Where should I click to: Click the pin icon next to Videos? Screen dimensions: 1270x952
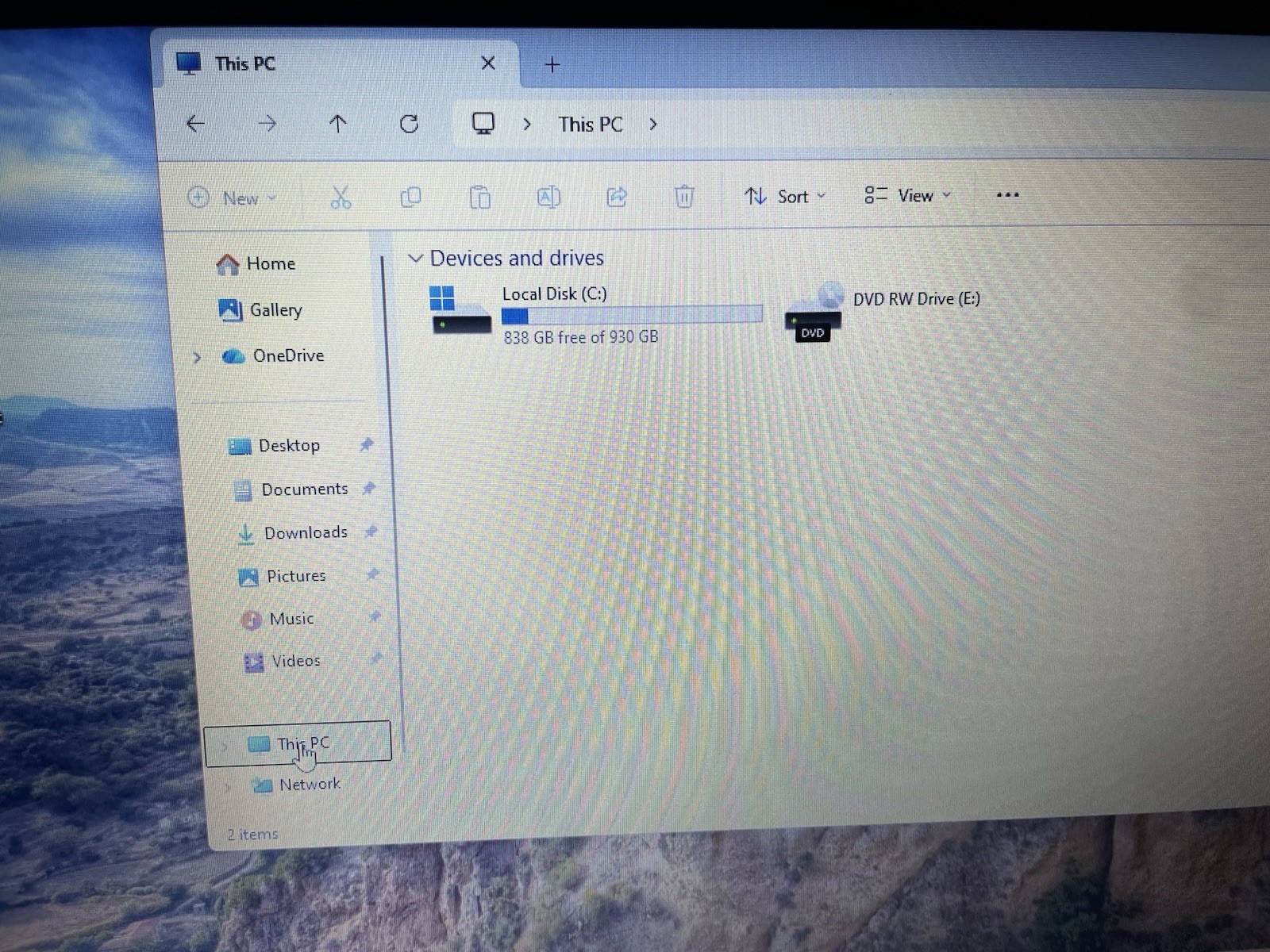(x=376, y=658)
